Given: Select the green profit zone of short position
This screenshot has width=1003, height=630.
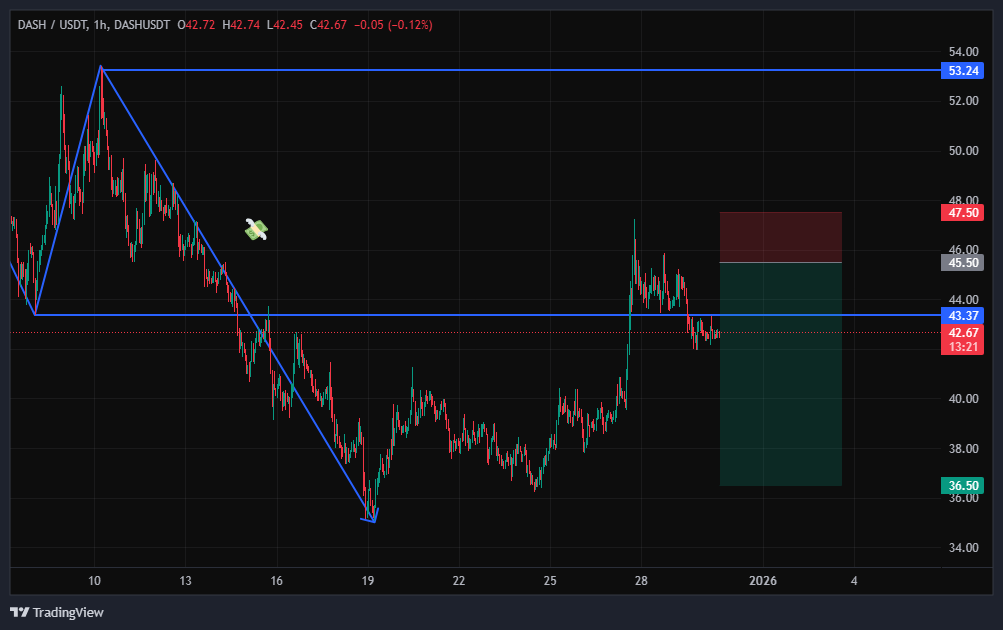Looking at the screenshot, I should click(x=780, y=380).
